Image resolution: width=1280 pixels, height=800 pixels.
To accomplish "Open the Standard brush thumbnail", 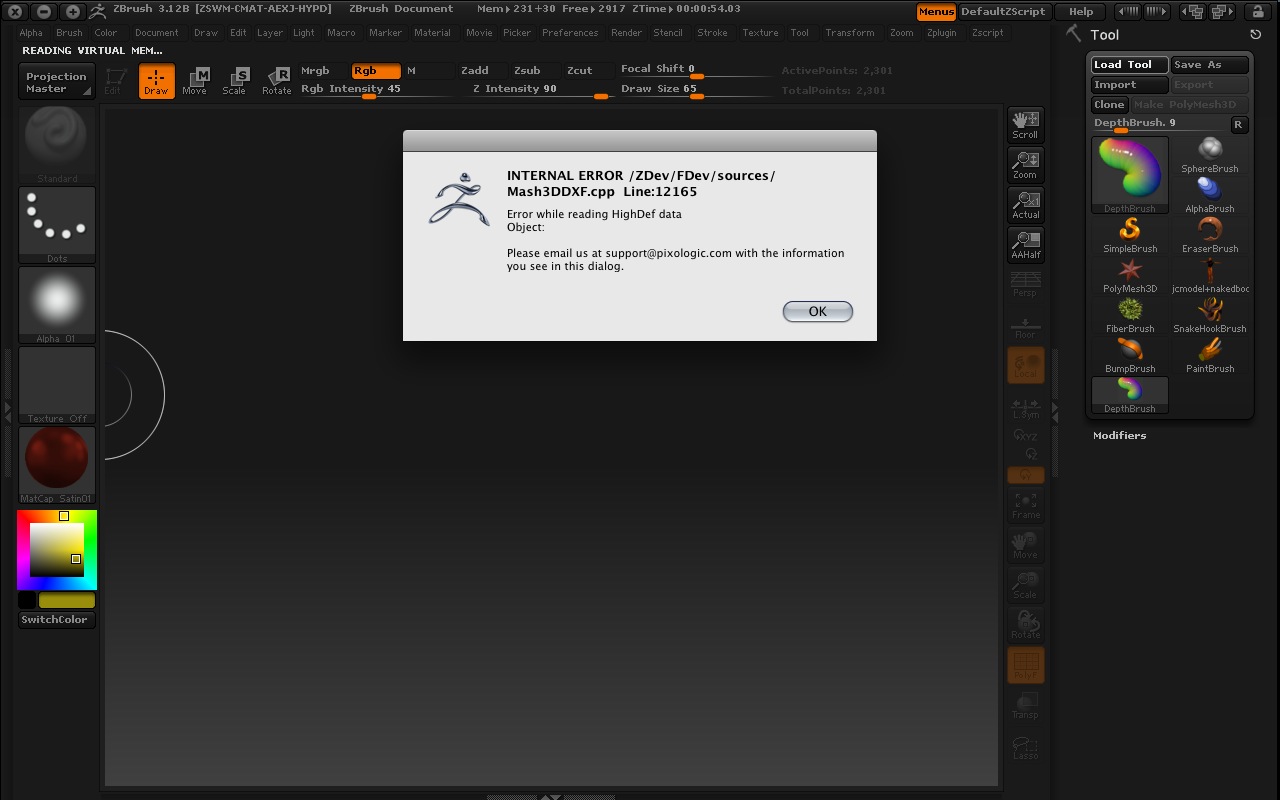I will tap(57, 145).
